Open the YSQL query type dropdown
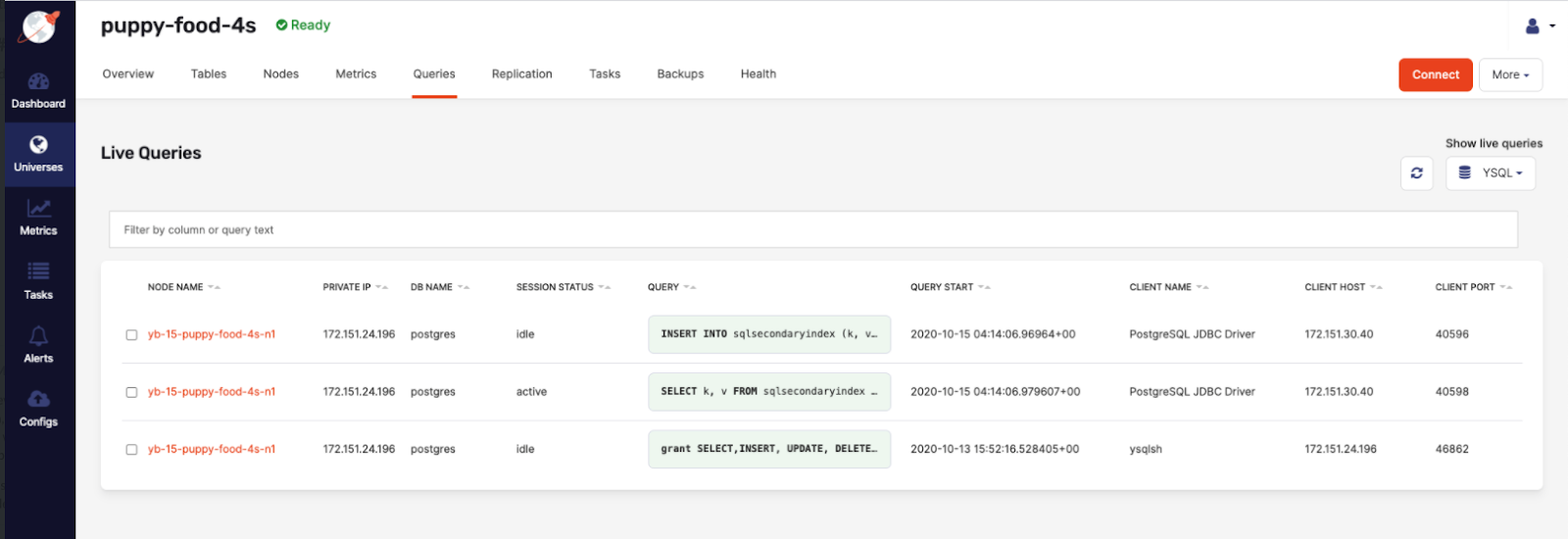 point(1490,173)
